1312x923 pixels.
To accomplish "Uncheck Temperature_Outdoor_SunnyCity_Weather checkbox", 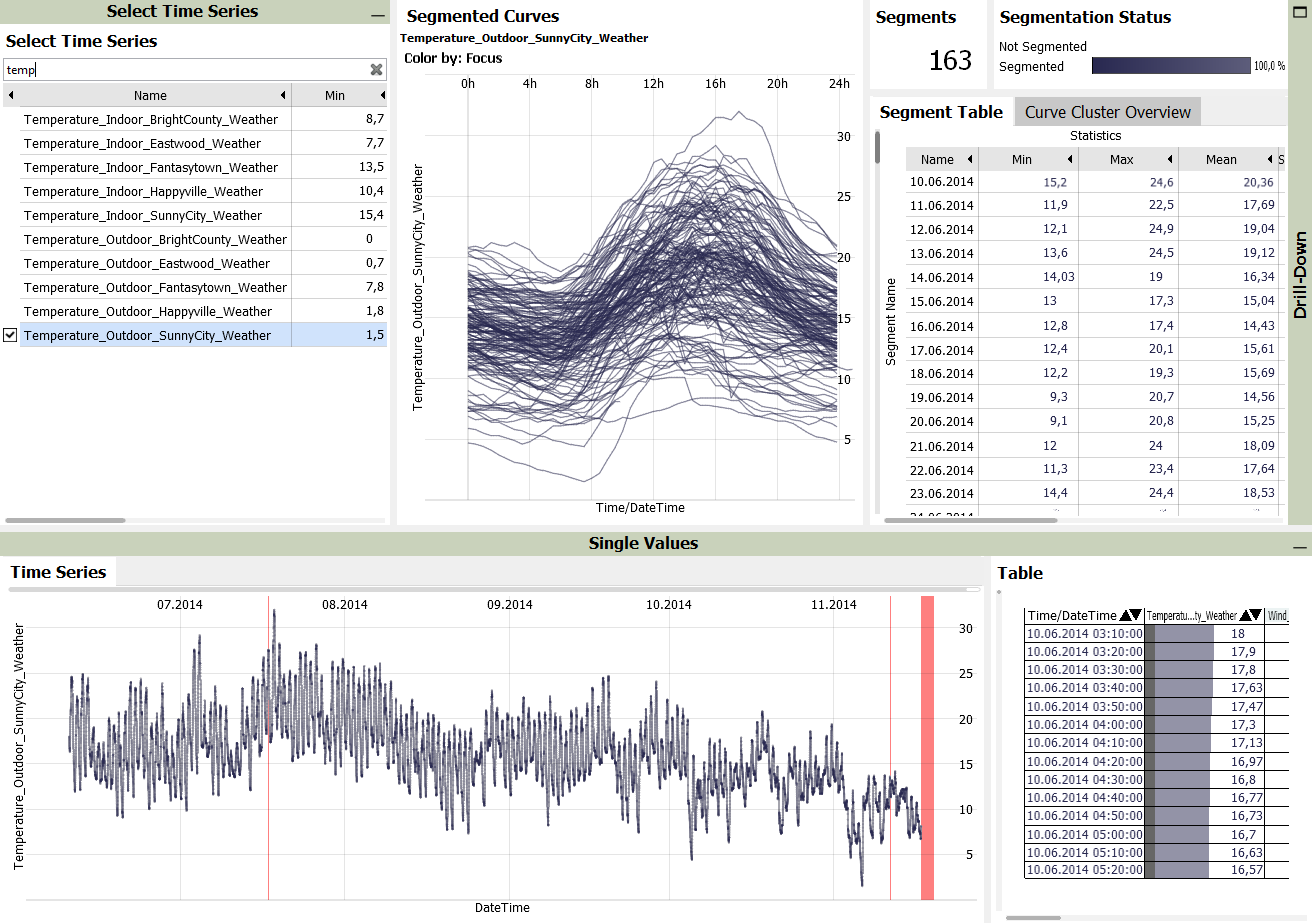I will tap(10, 335).
